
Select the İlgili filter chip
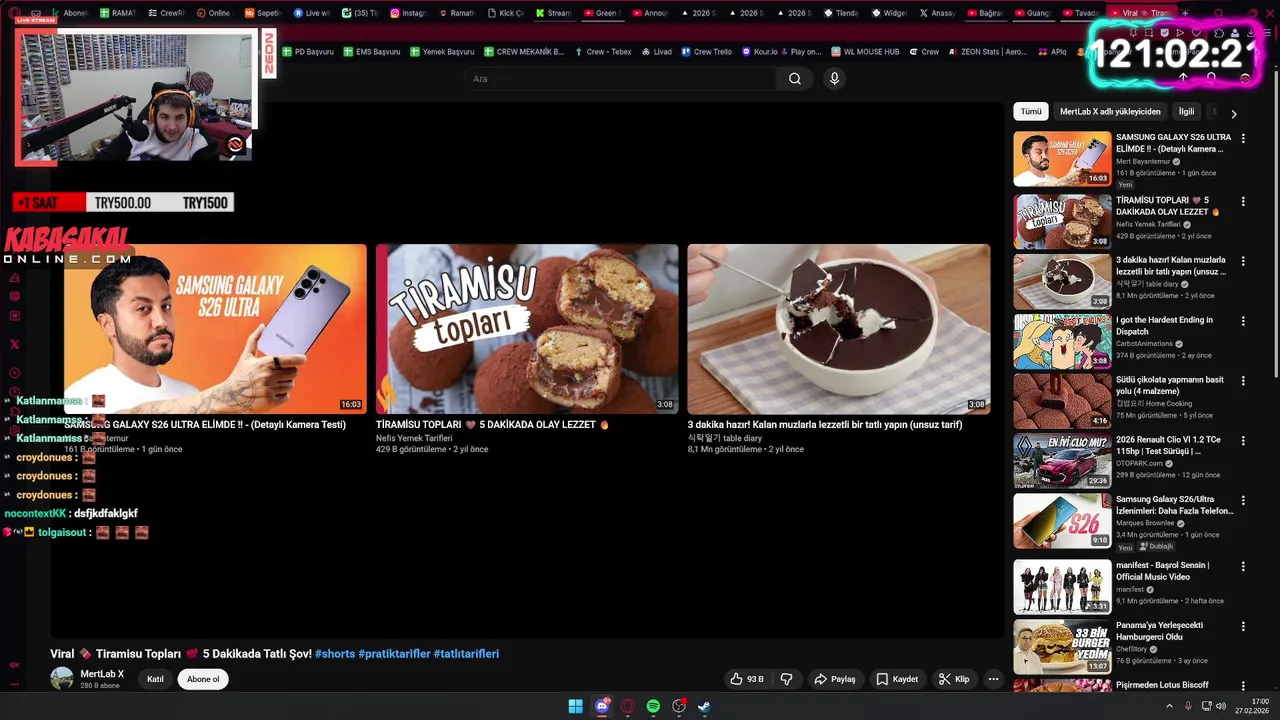(x=1186, y=112)
